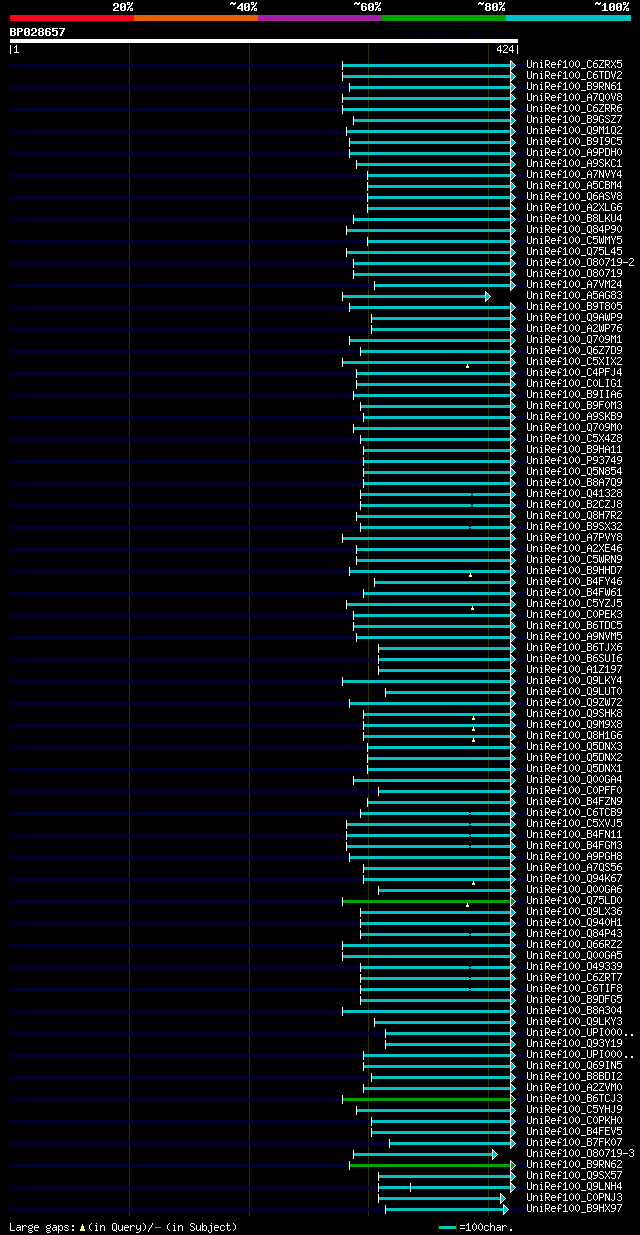The width and height of the screenshot is (640, 1235).
Task: Select the UniRef100_Q75LD0 hit name
Action: pos(574,900)
